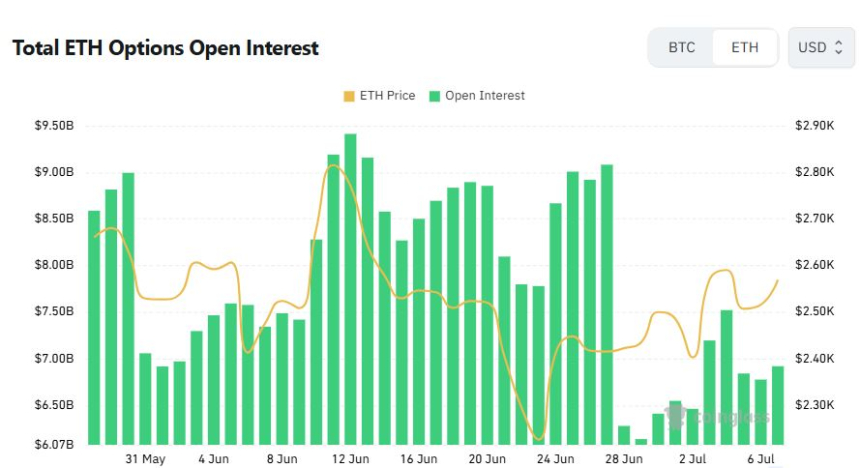Viewport: 860px width, 468px height.
Task: Click the shortest bar near 28 Jun
Action: pyautogui.click(x=641, y=442)
